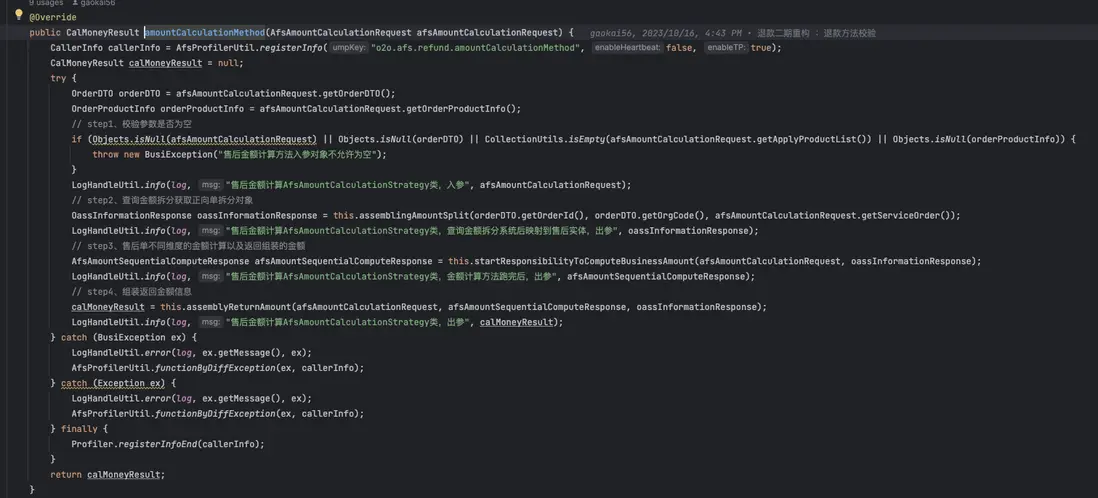Click the AfsAmountCalculationRequest parameter type in the signature
The image size is (1098, 498).
click(340, 32)
